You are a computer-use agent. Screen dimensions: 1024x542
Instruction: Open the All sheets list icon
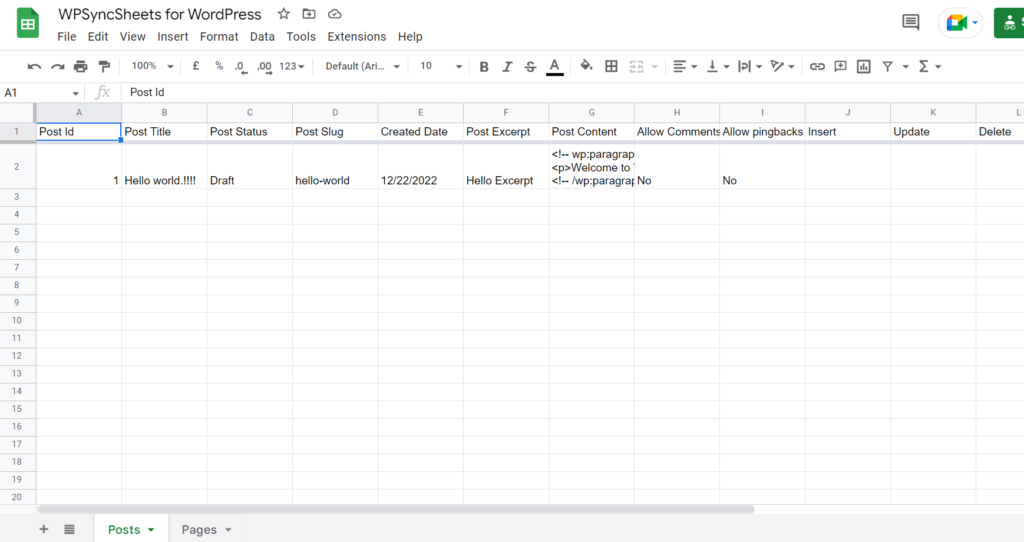pos(69,529)
